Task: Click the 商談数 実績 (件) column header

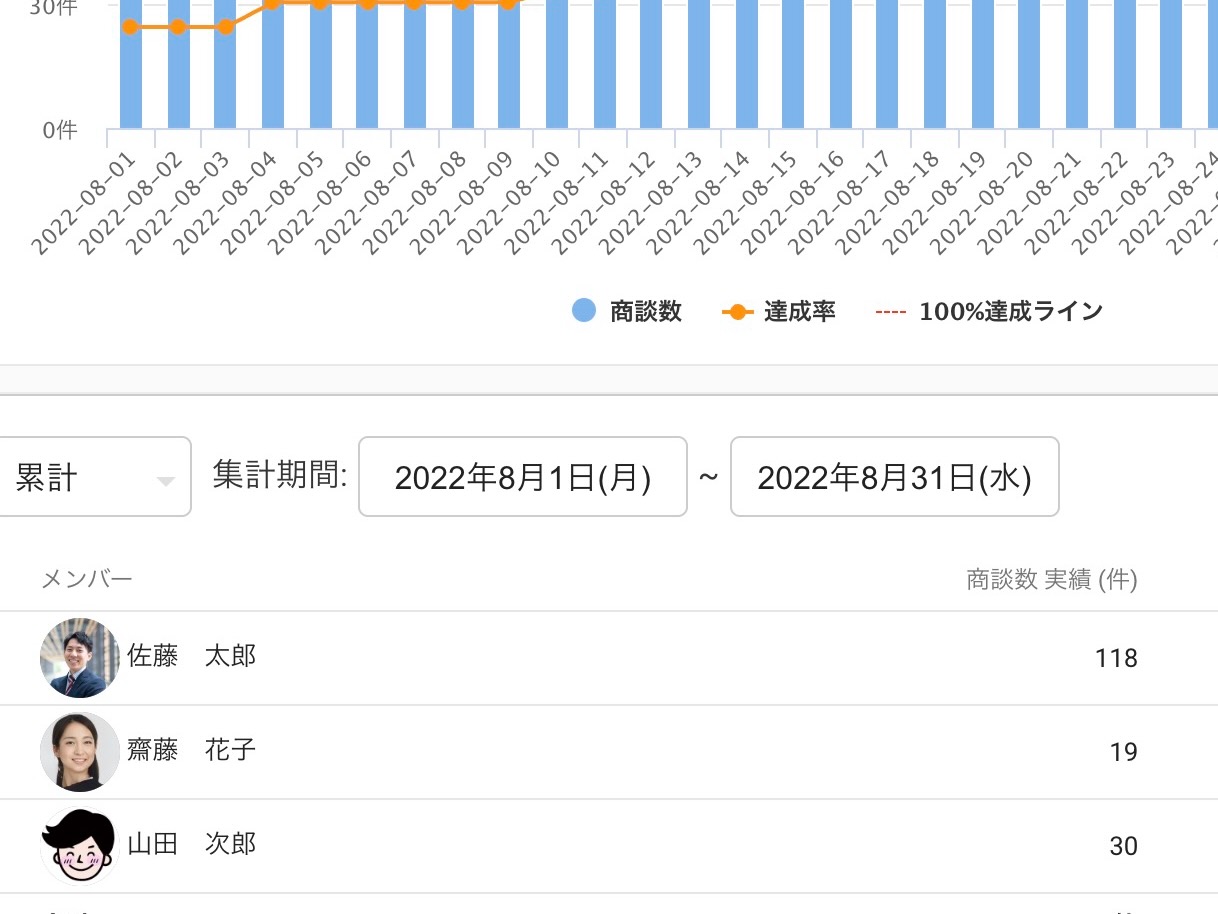Action: point(1052,579)
